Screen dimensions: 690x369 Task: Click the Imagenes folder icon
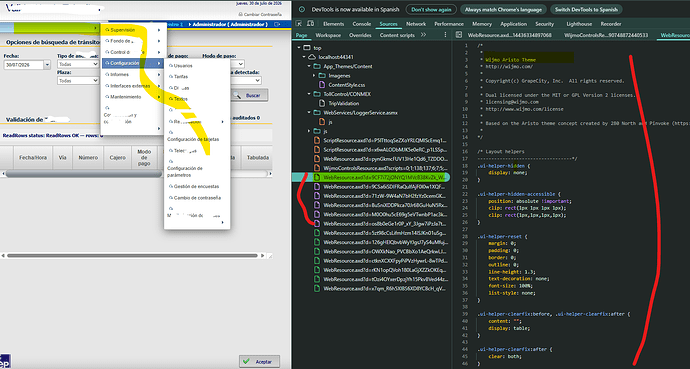[322, 76]
